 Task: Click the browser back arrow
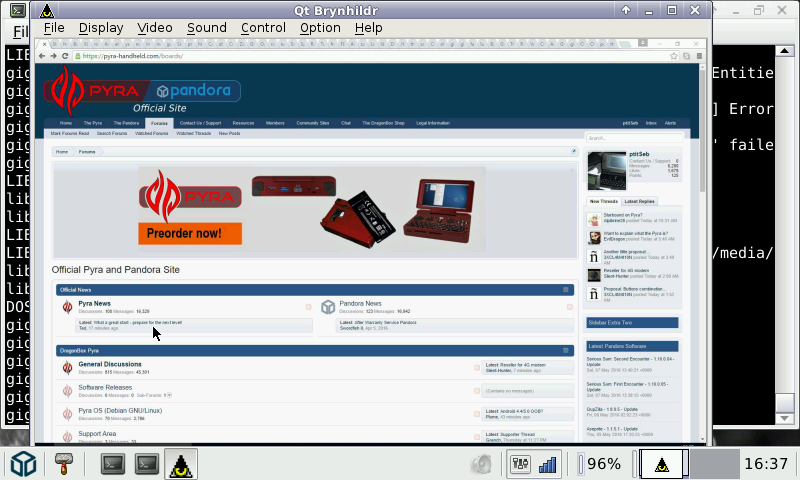(x=42, y=56)
